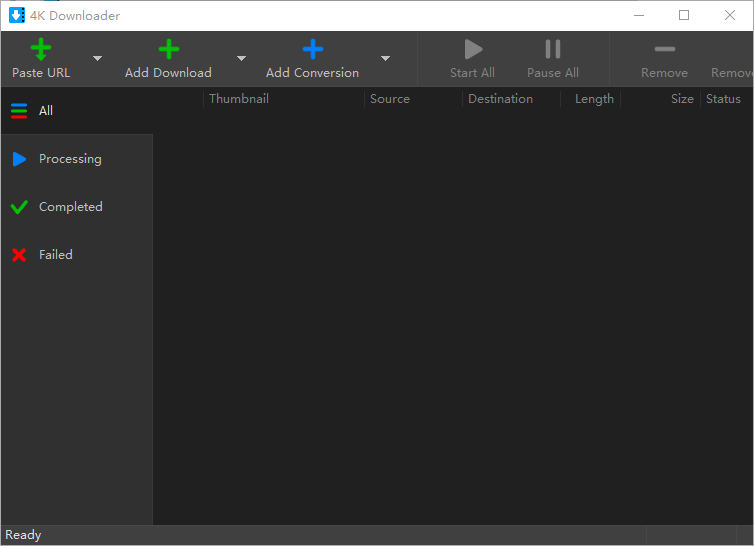
Task: Click the blue Add Conversion plus icon
Action: click(313, 49)
